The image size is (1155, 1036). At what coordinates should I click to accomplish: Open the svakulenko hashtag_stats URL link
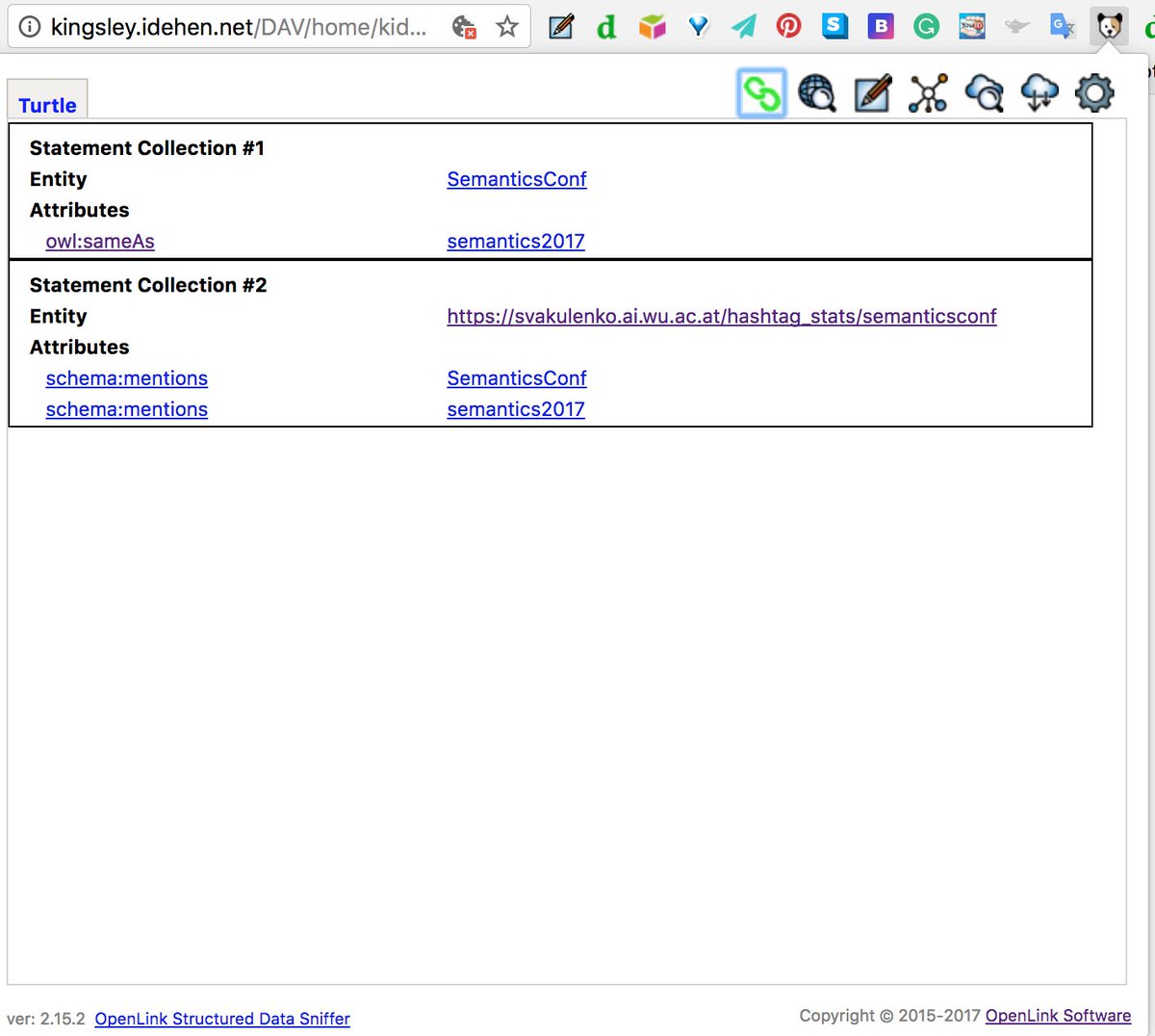[x=721, y=316]
